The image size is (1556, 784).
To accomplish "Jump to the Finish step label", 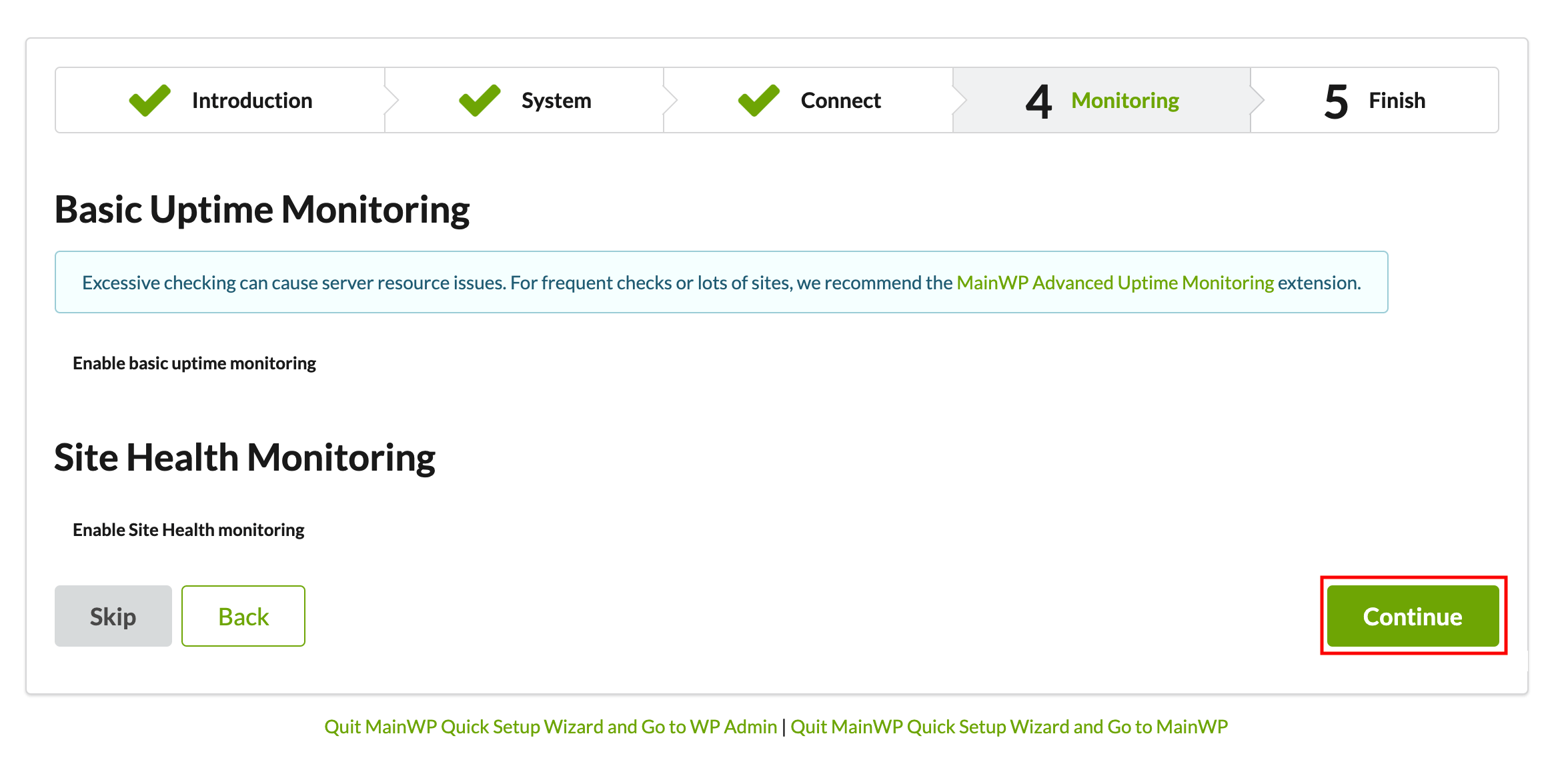I will coord(1397,101).
